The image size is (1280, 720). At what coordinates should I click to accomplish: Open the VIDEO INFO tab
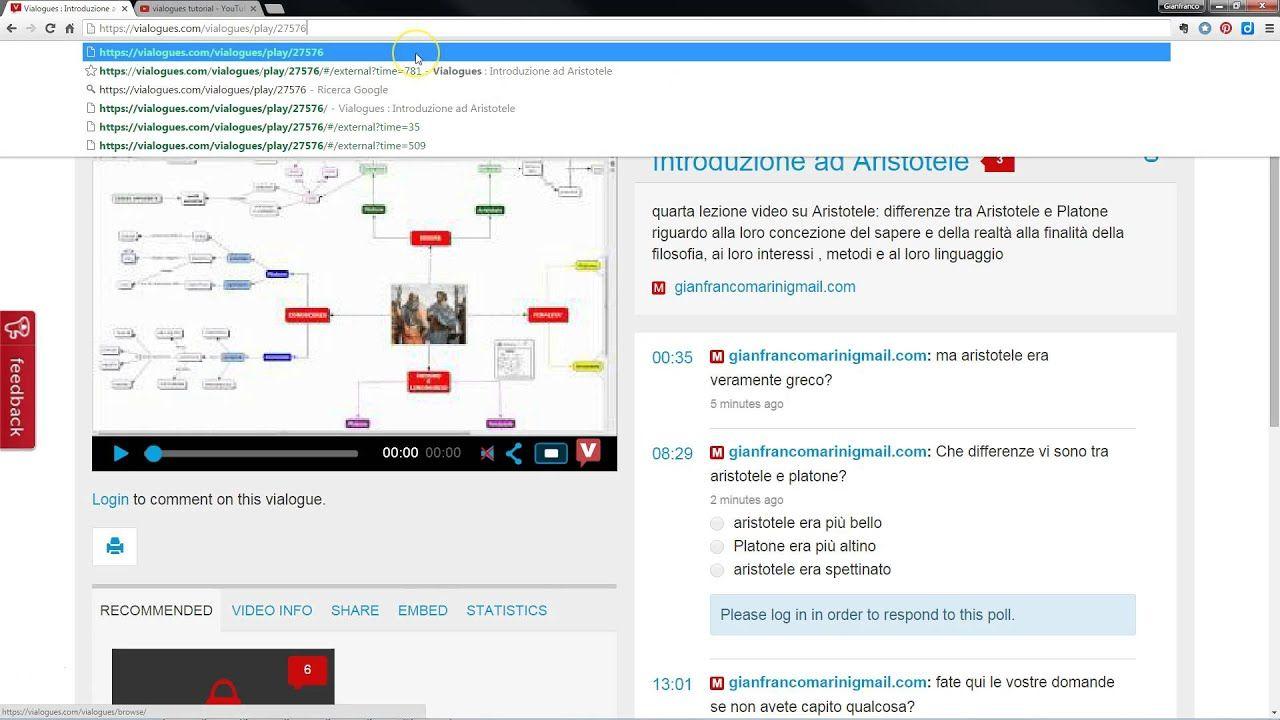click(272, 610)
